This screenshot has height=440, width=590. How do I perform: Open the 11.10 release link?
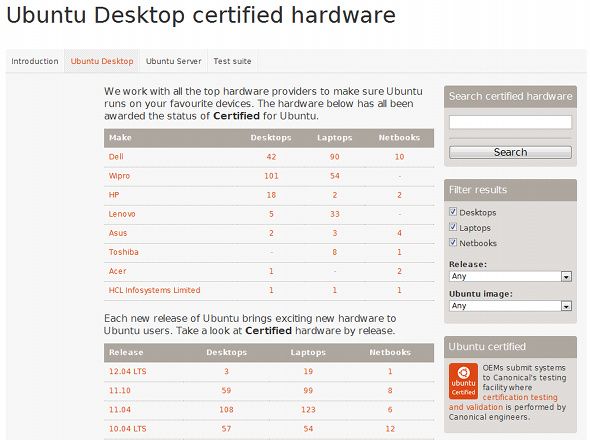coord(120,390)
